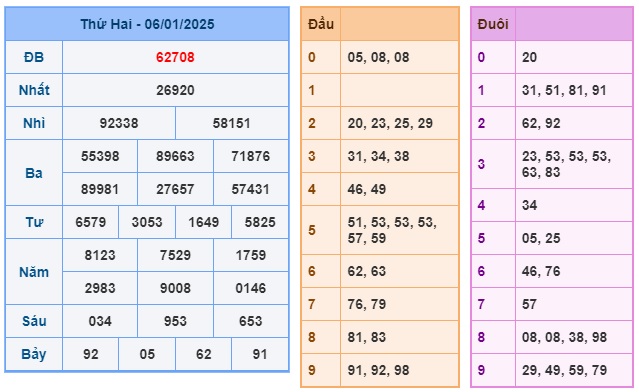Click second prize number 58151
Screen dimensions: 639x392
click(231, 123)
